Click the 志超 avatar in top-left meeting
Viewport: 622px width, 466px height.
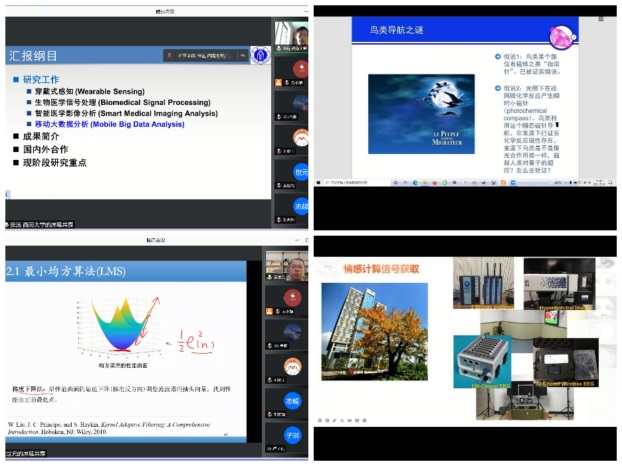pyautogui.click(x=301, y=206)
